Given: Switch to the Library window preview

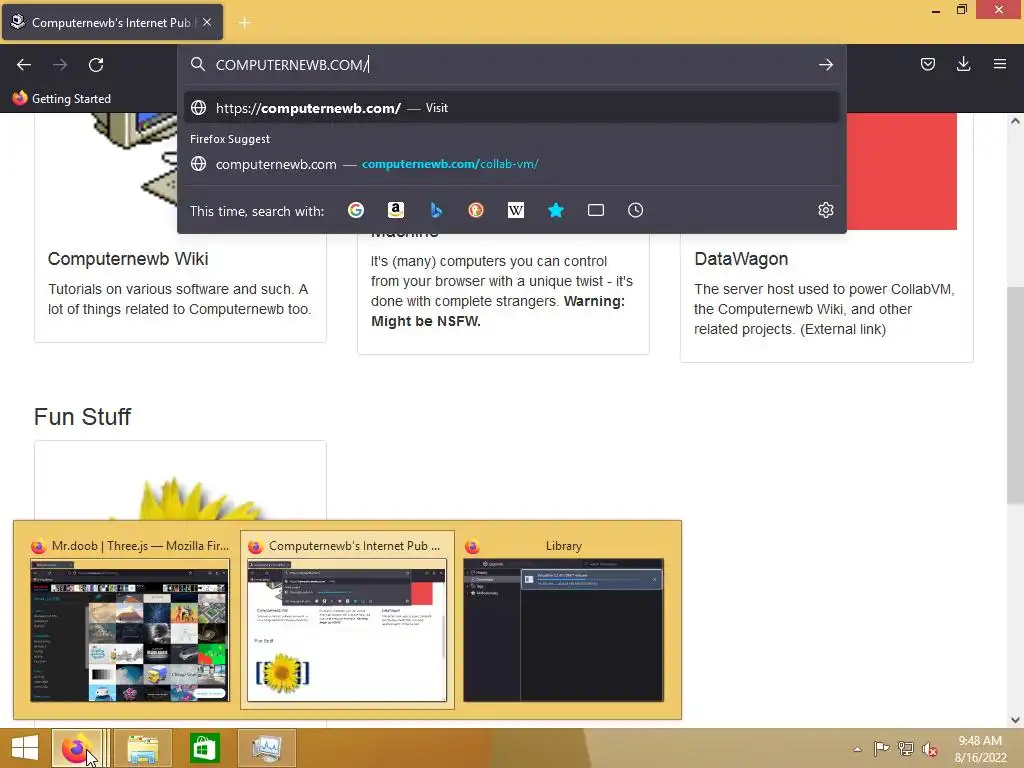Looking at the screenshot, I should tap(564, 619).
